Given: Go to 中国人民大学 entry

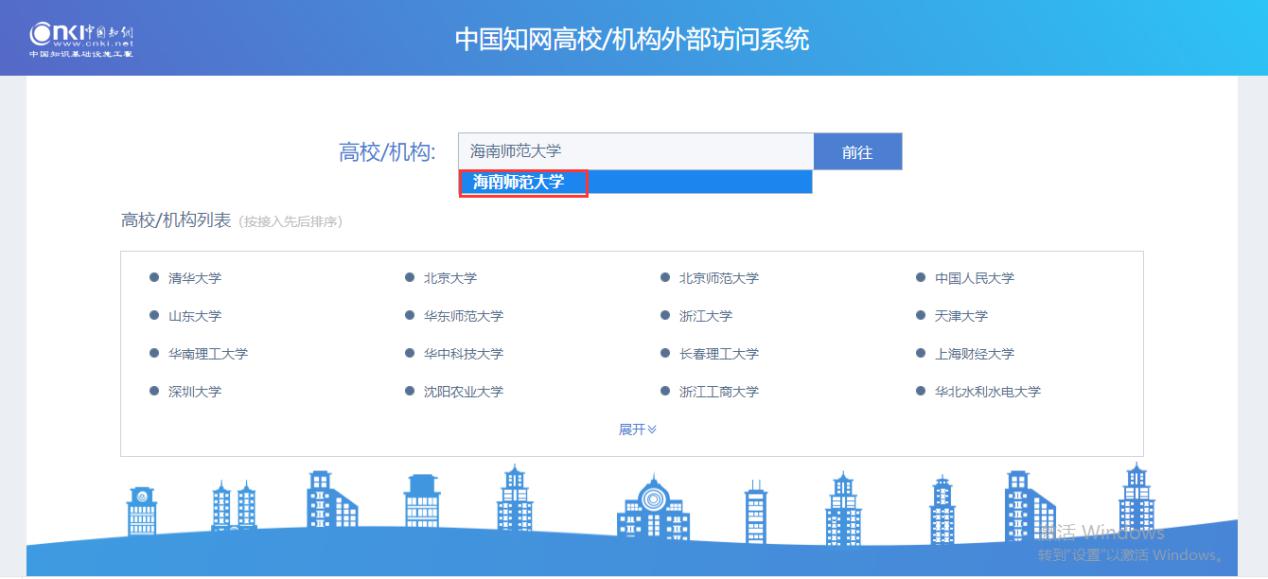Looking at the screenshot, I should pyautogui.click(x=974, y=278).
